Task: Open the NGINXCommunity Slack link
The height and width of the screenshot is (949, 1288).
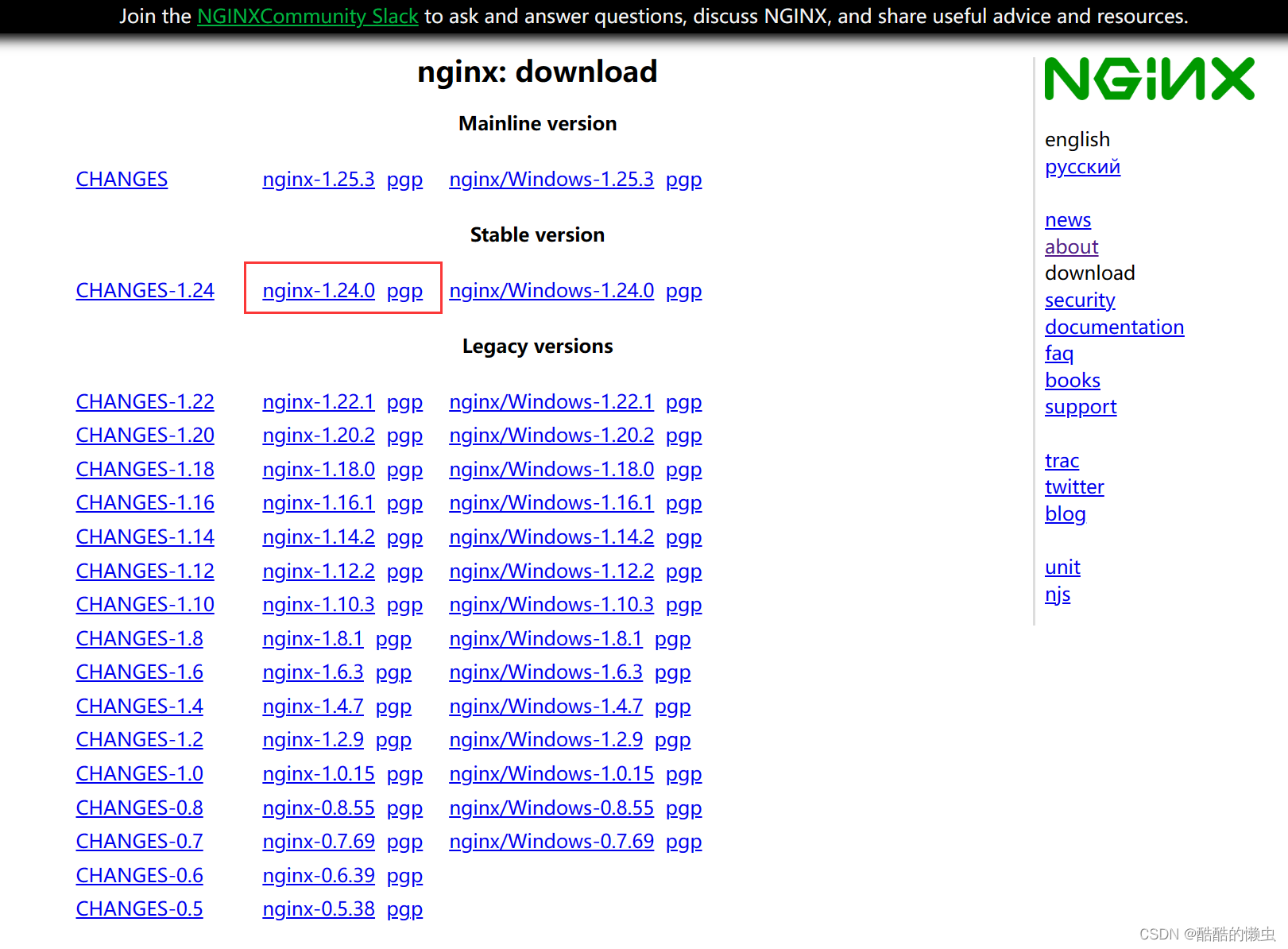Action: pyautogui.click(x=307, y=16)
